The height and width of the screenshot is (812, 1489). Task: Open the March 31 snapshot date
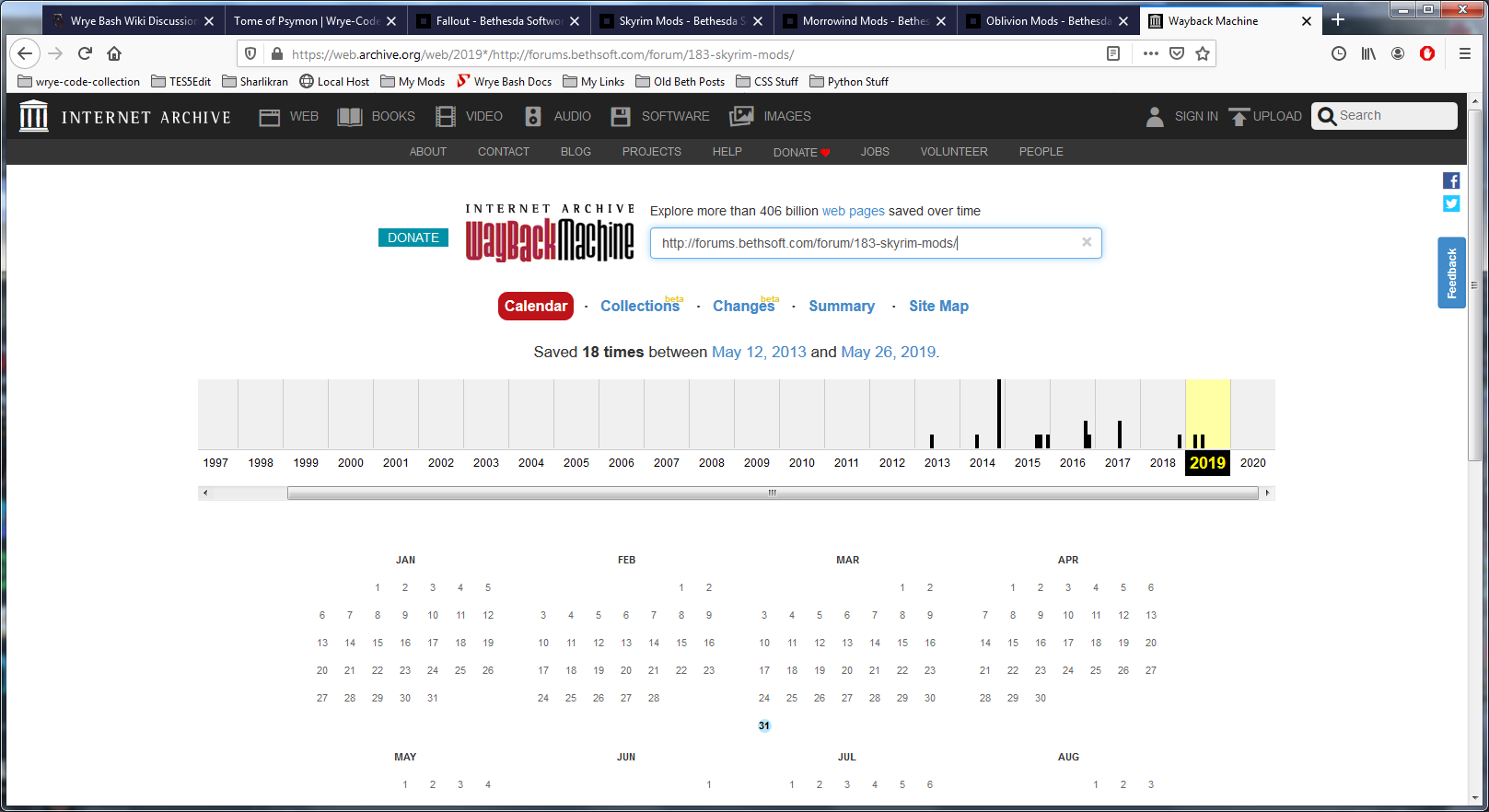pos(764,725)
